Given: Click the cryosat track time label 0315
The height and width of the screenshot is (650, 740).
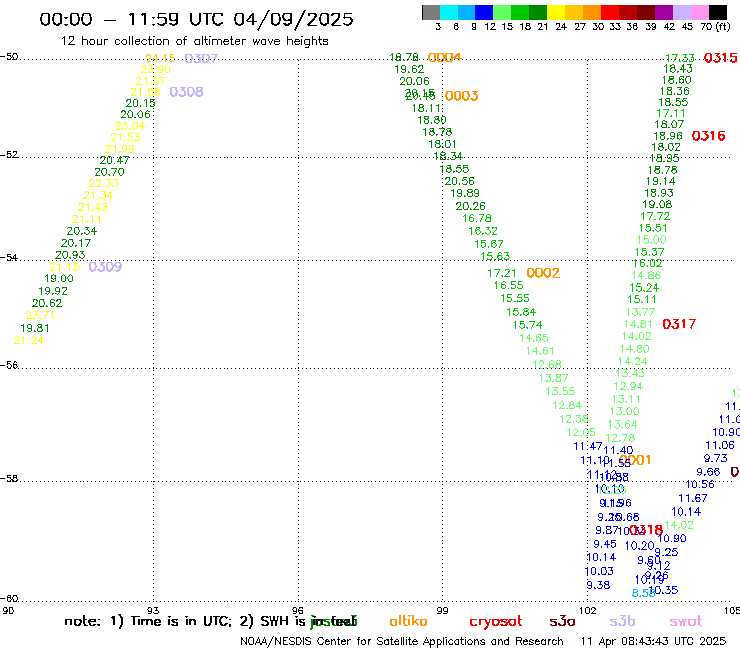Looking at the screenshot, I should 720,58.
